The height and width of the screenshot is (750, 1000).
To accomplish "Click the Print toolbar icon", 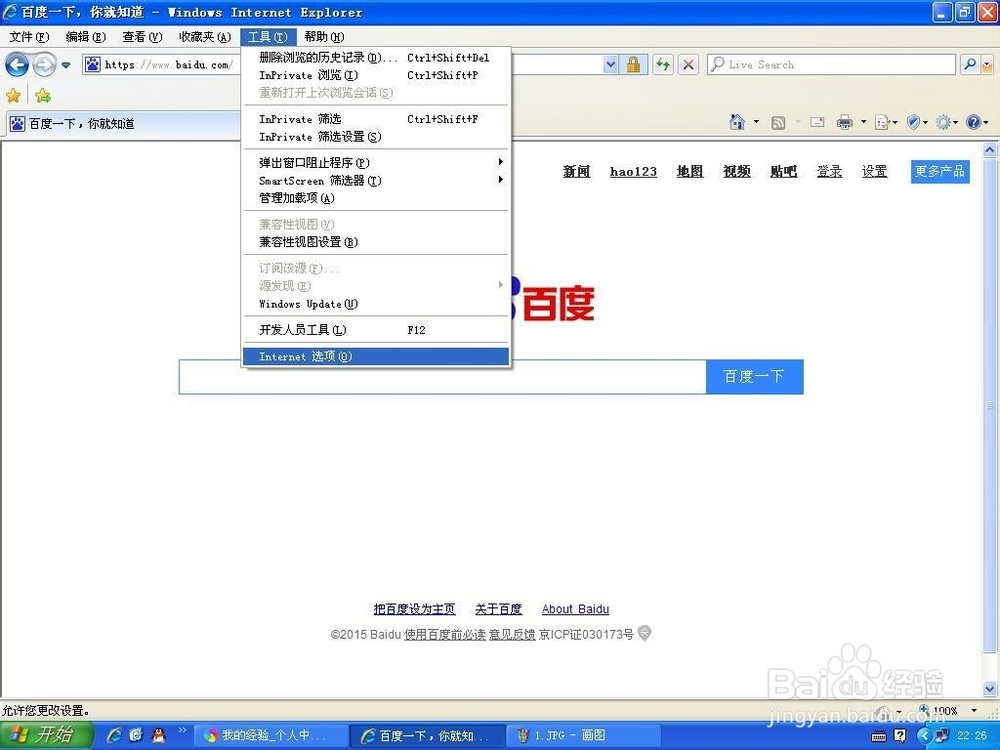I will [844, 122].
